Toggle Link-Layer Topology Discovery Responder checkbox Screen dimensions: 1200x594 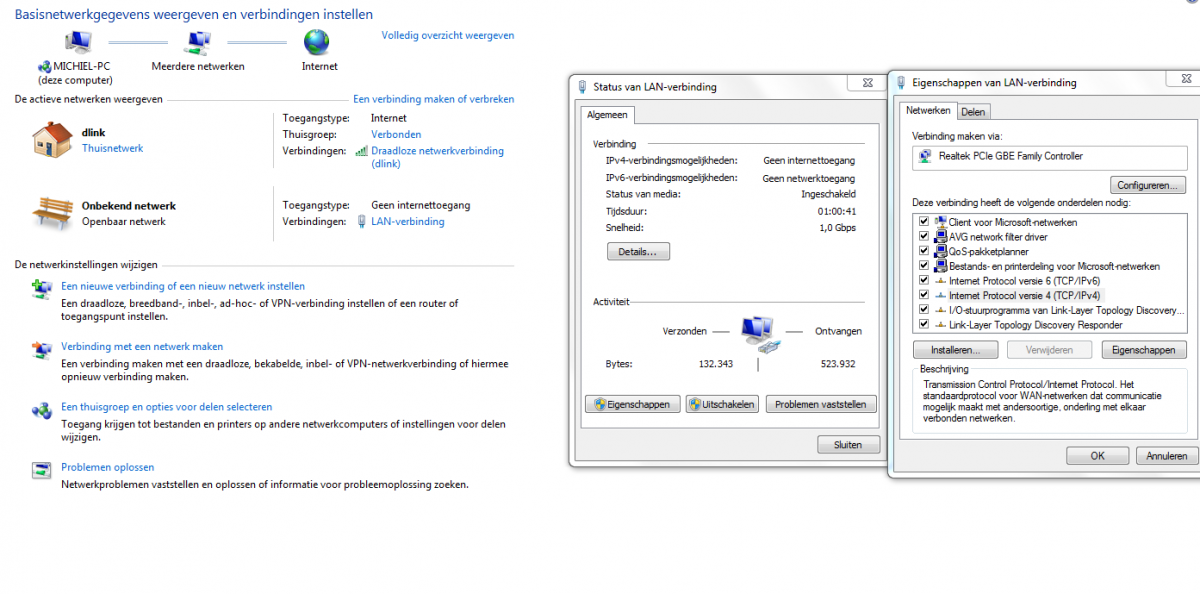[924, 325]
